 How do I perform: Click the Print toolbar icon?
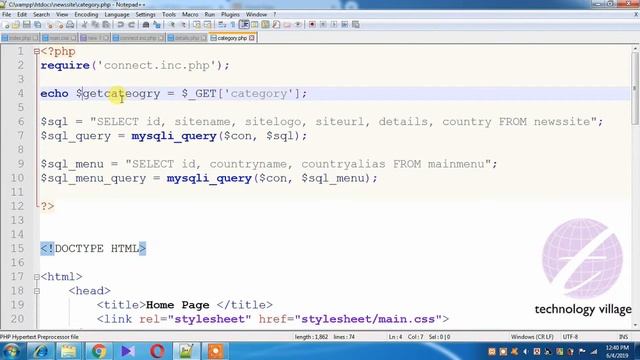[x=70, y=25]
